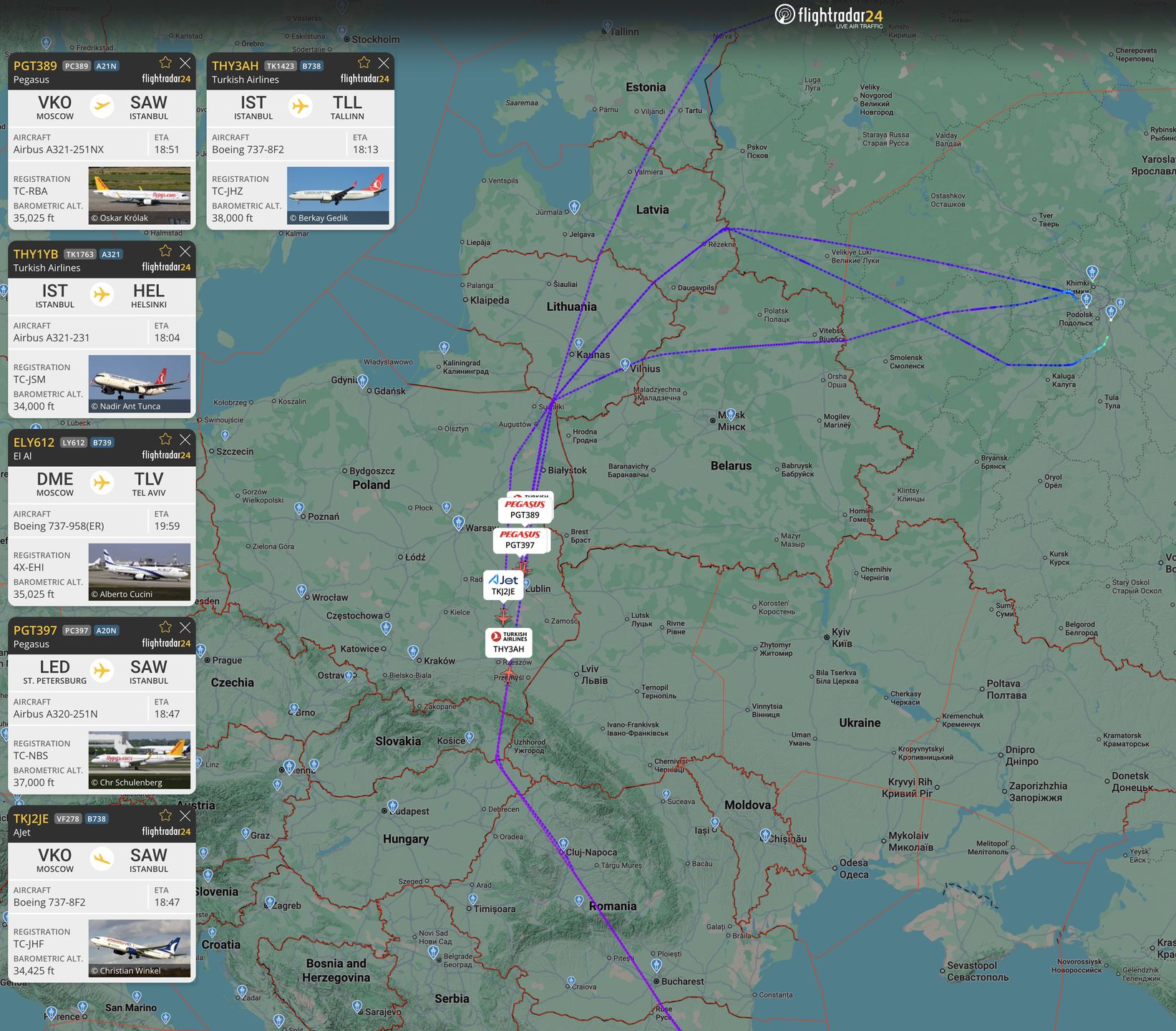Screen dimensions: 1176x1031
Task: Click the red aircraft icon beneath the TKJ2JE label
Action: pyautogui.click(x=504, y=616)
